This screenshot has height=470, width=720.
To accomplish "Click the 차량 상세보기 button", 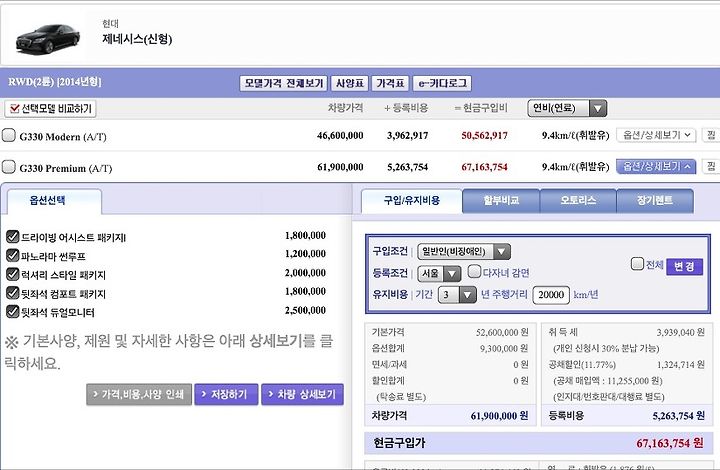I will click(x=302, y=394).
